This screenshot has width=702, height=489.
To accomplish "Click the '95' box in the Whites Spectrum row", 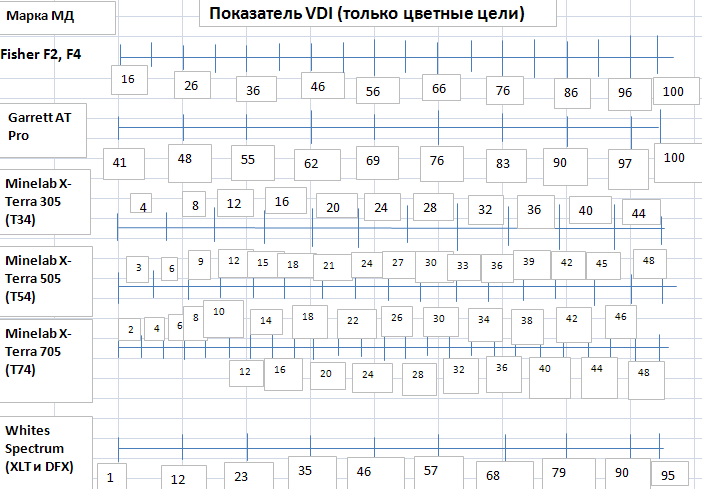I will [x=670, y=475].
